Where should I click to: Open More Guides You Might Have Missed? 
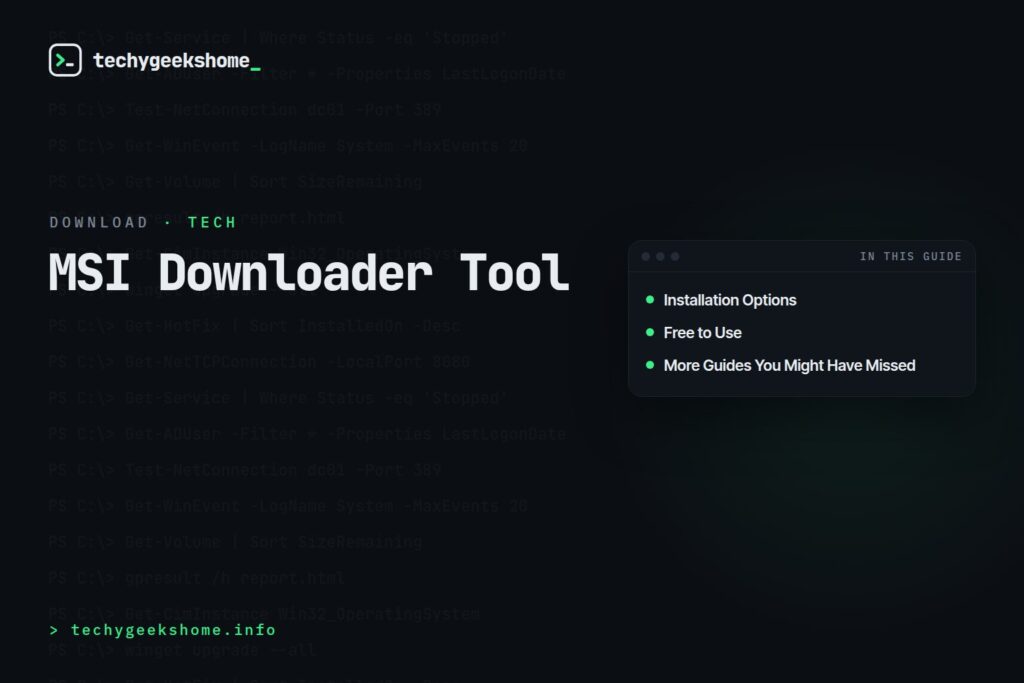789,365
